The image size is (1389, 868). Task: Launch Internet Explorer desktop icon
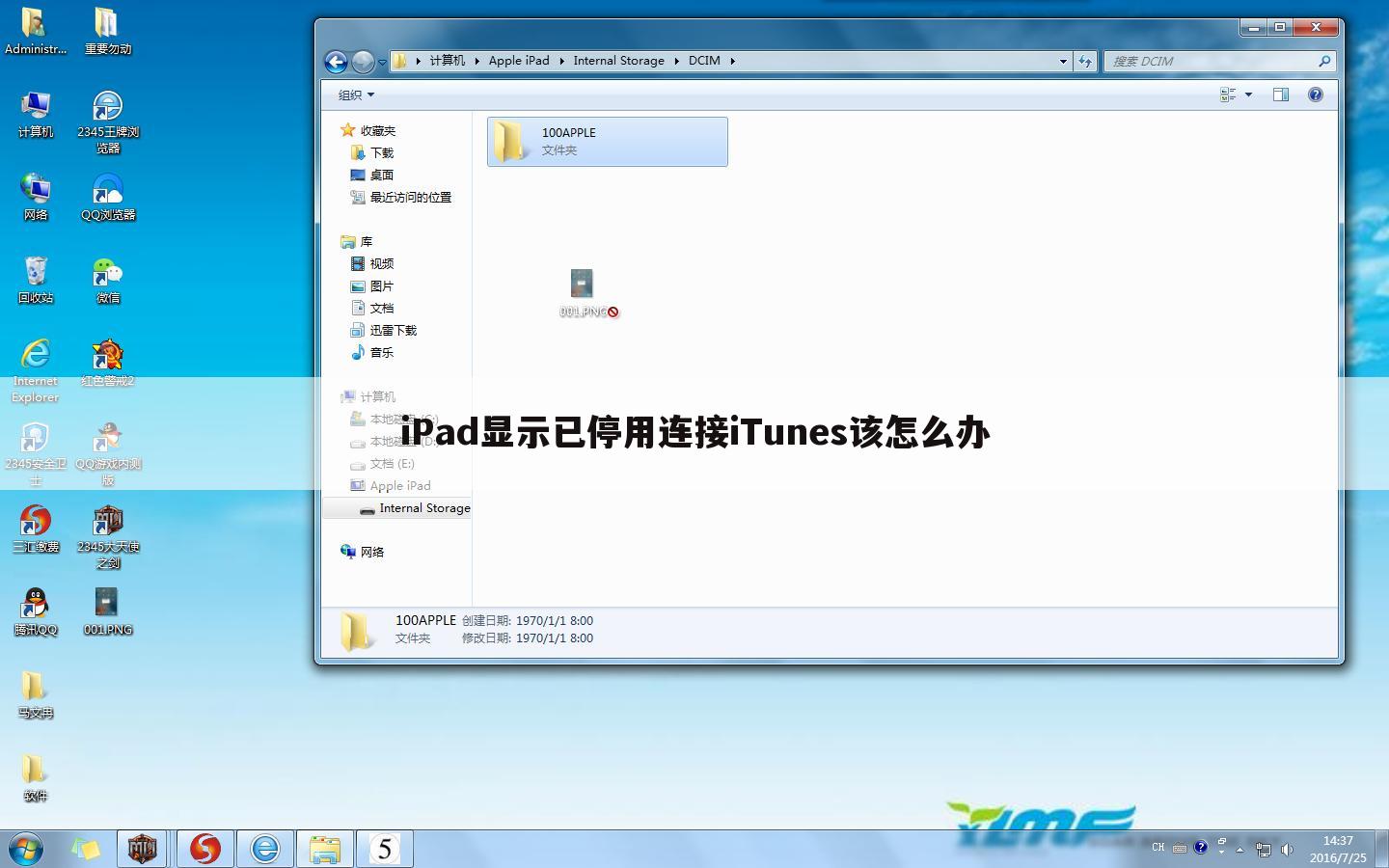35,371
